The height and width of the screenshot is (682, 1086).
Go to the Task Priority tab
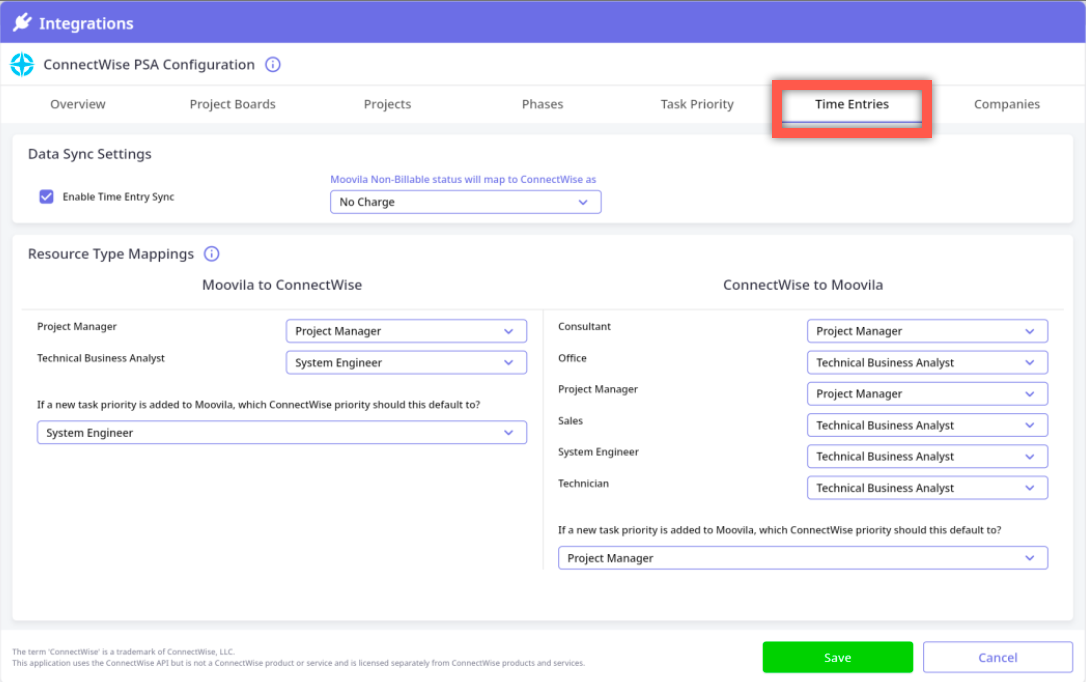[x=697, y=104]
